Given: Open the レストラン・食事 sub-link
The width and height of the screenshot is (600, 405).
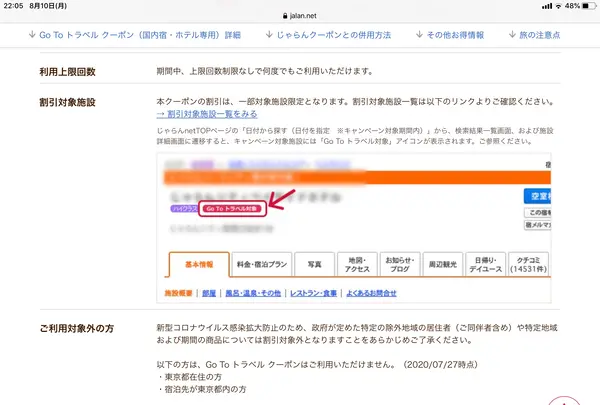Looking at the screenshot, I should tap(314, 293).
